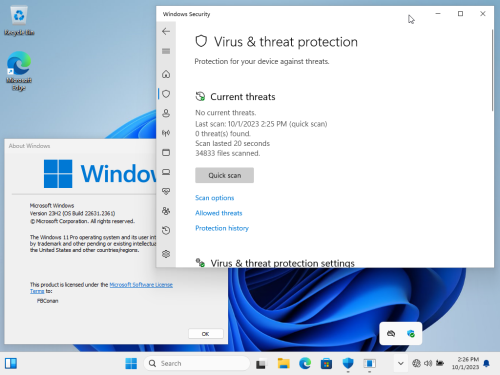Open Widgets from the taskbar corner
The width and height of the screenshot is (500, 375).
(11, 363)
